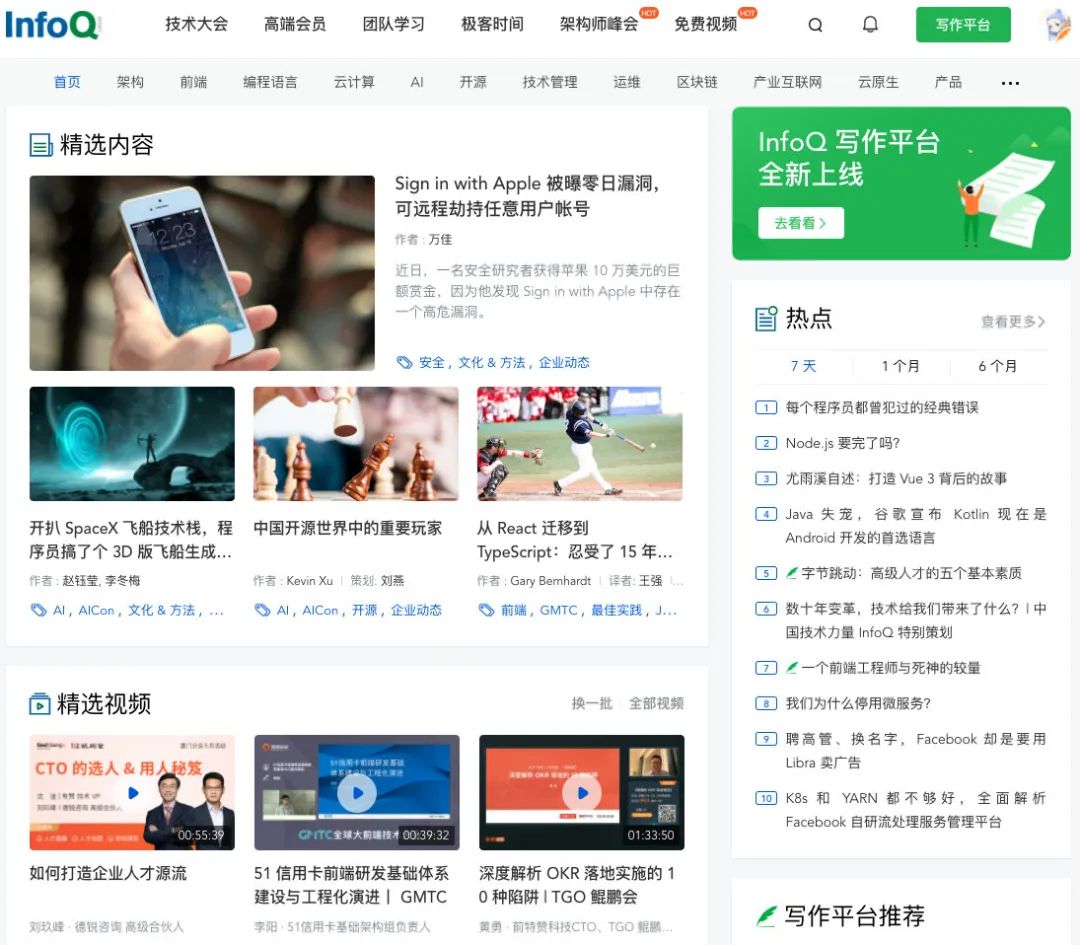Open 高端会员 in the top menu
Viewport: 1080px width, 945px height.
click(x=295, y=24)
